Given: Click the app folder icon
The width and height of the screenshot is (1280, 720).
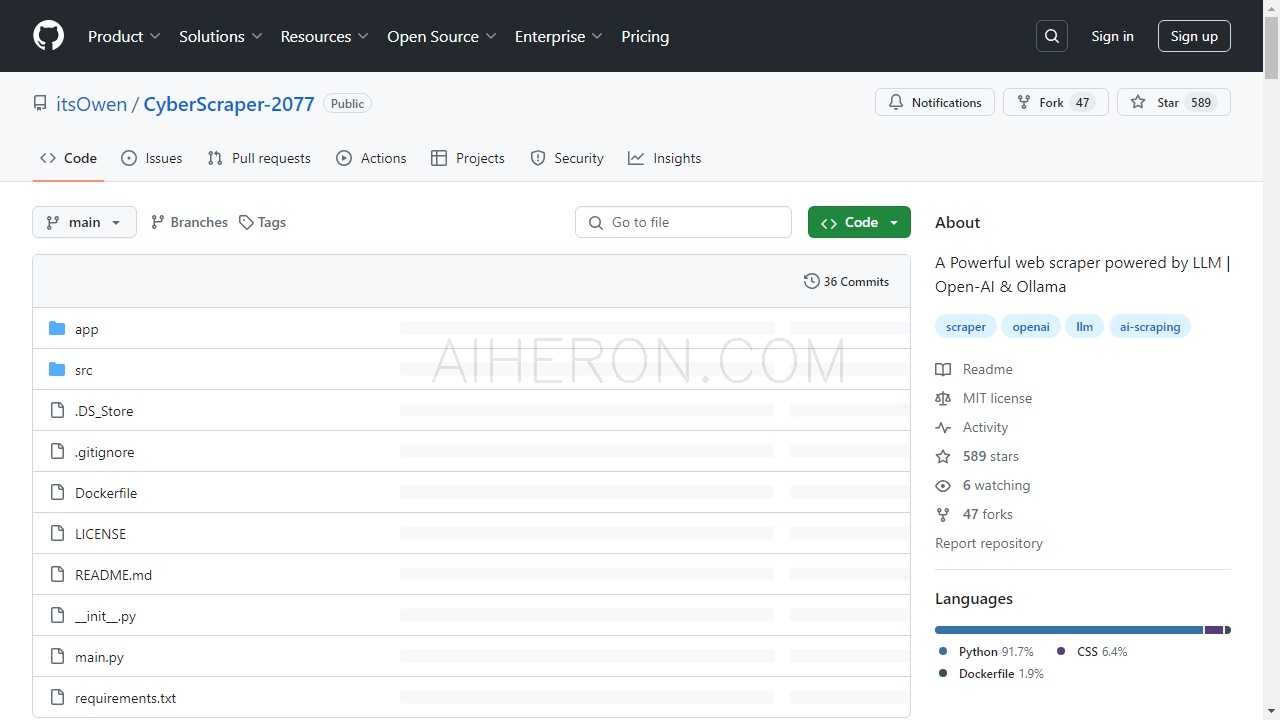Looking at the screenshot, I should pyautogui.click(x=57, y=328).
